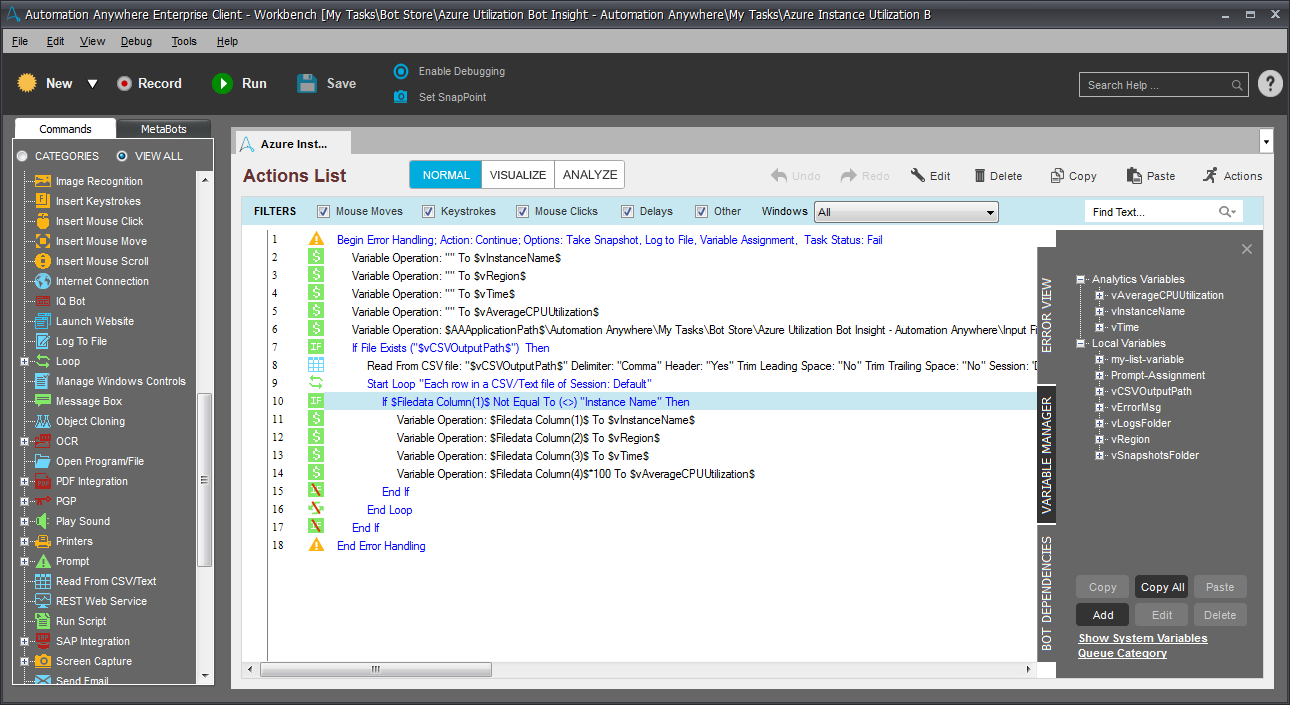Click the Delete trash icon in Actions List
This screenshot has width=1290, height=705.
click(980, 175)
